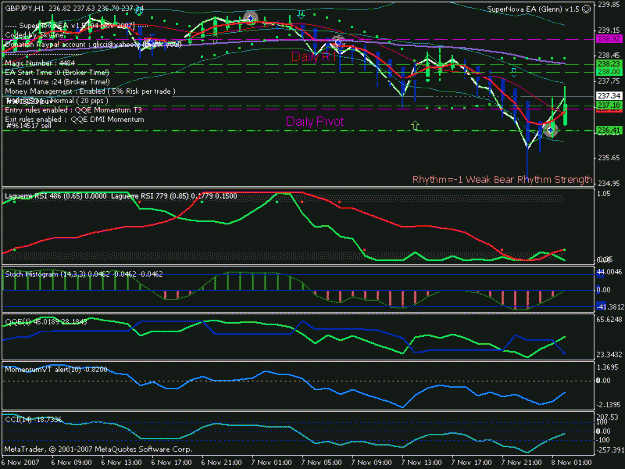Click the Magic Number : 4484 line
This screenshot has width=625, height=469.
40,63
